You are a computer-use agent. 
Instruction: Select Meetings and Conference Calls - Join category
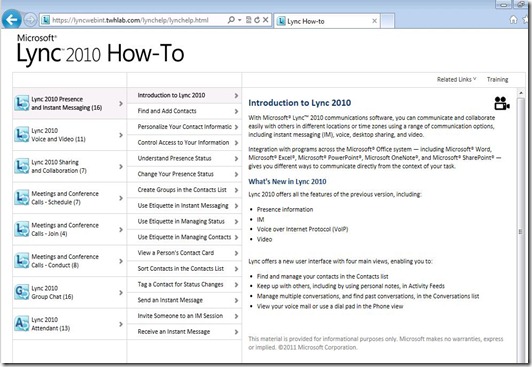click(70, 230)
